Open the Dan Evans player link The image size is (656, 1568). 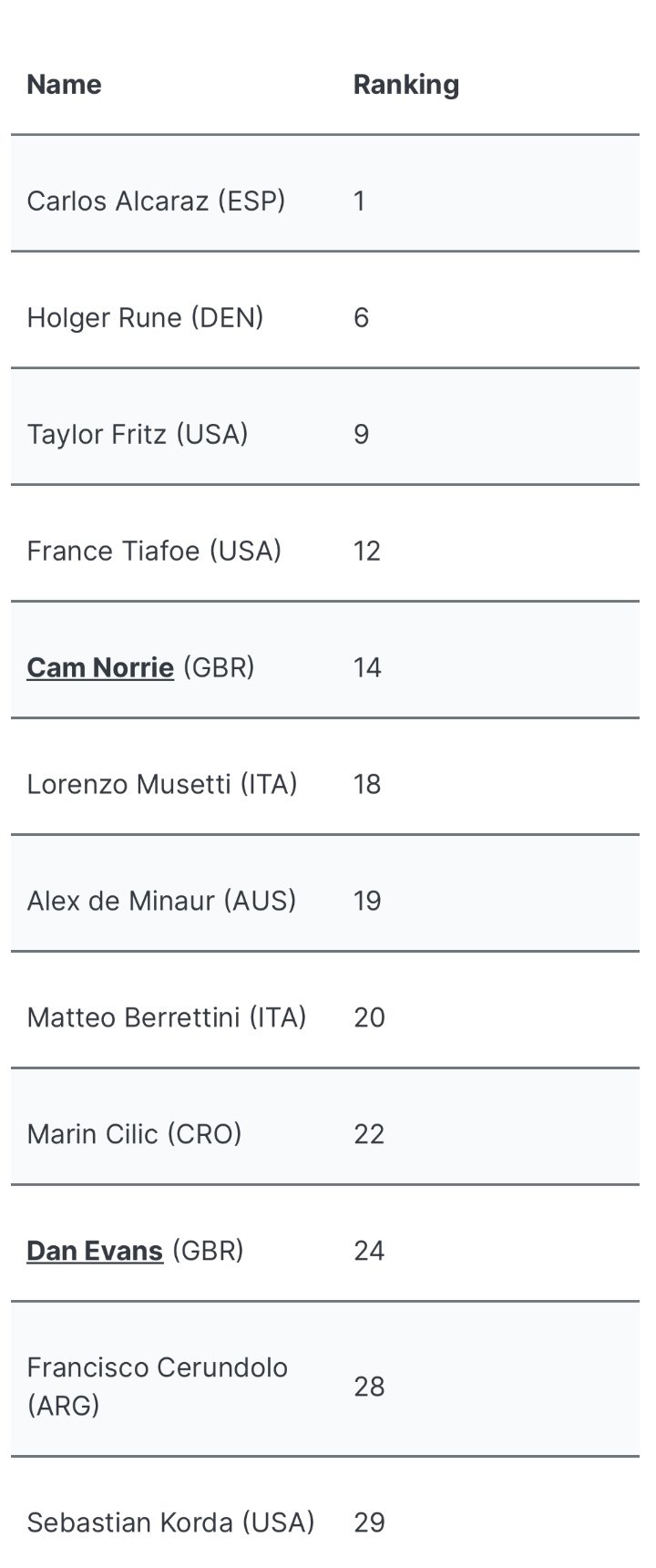click(95, 1251)
